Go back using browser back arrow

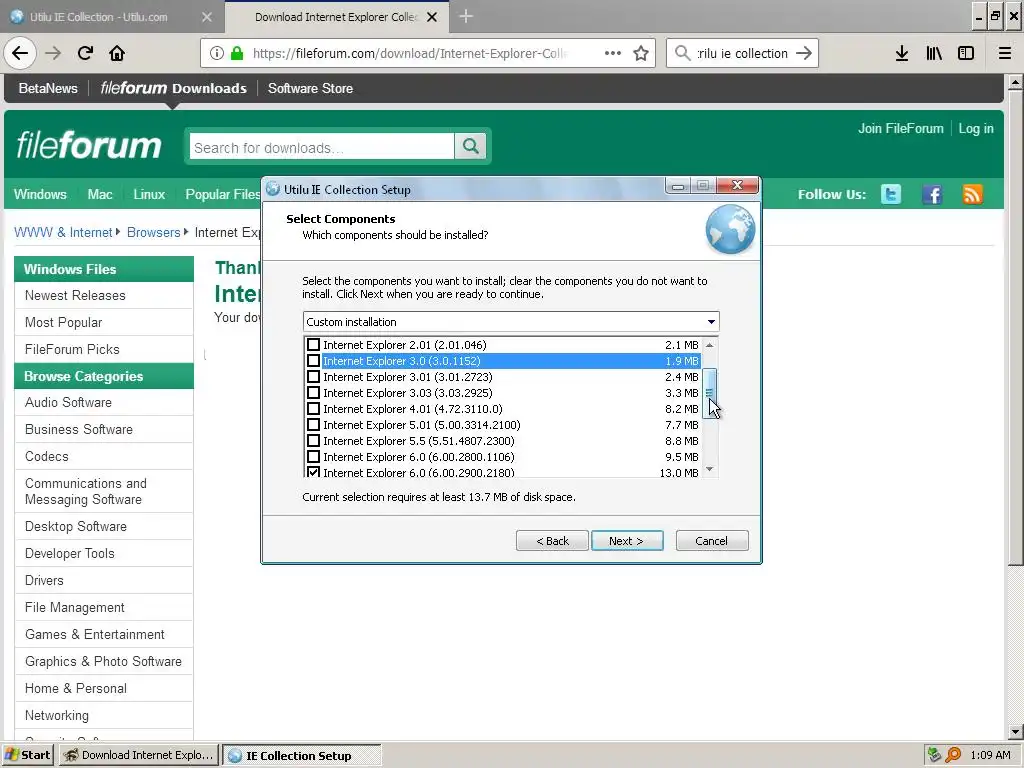[x=20, y=54]
